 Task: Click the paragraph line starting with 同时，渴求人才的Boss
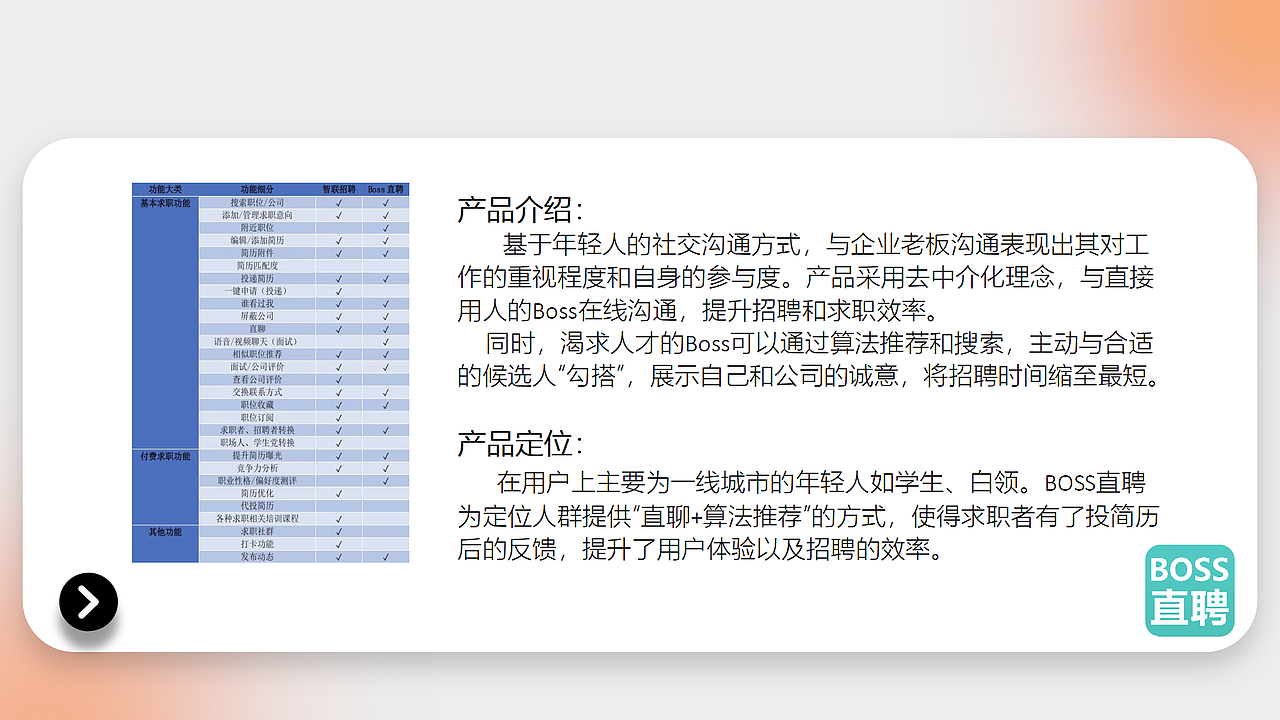[x=820, y=343]
